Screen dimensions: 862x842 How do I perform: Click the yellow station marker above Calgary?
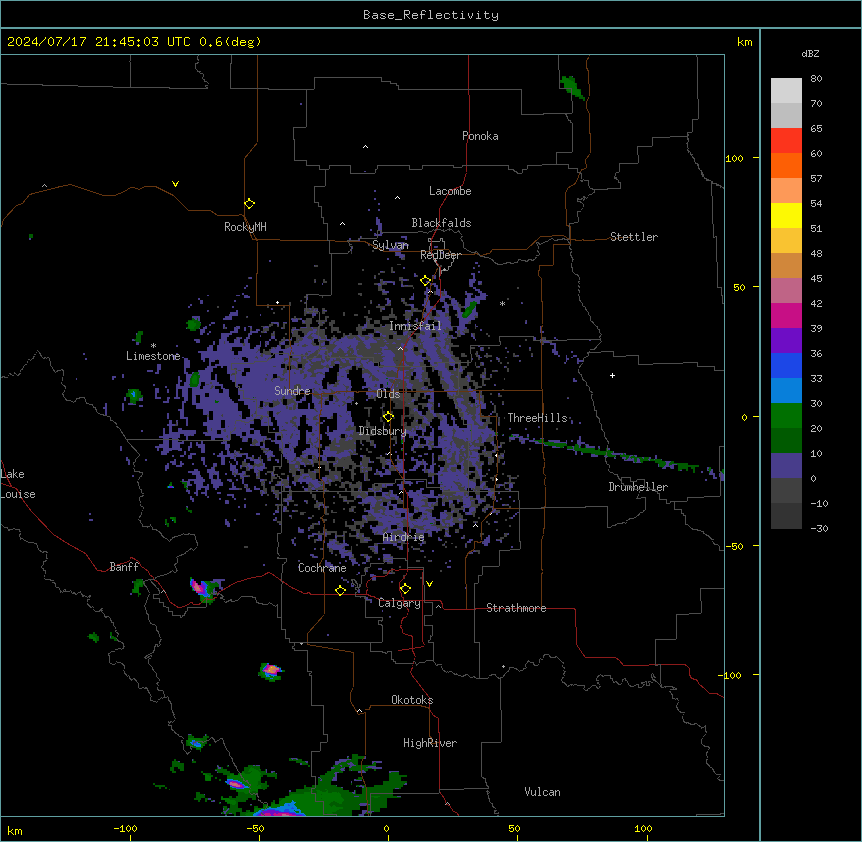point(405,589)
